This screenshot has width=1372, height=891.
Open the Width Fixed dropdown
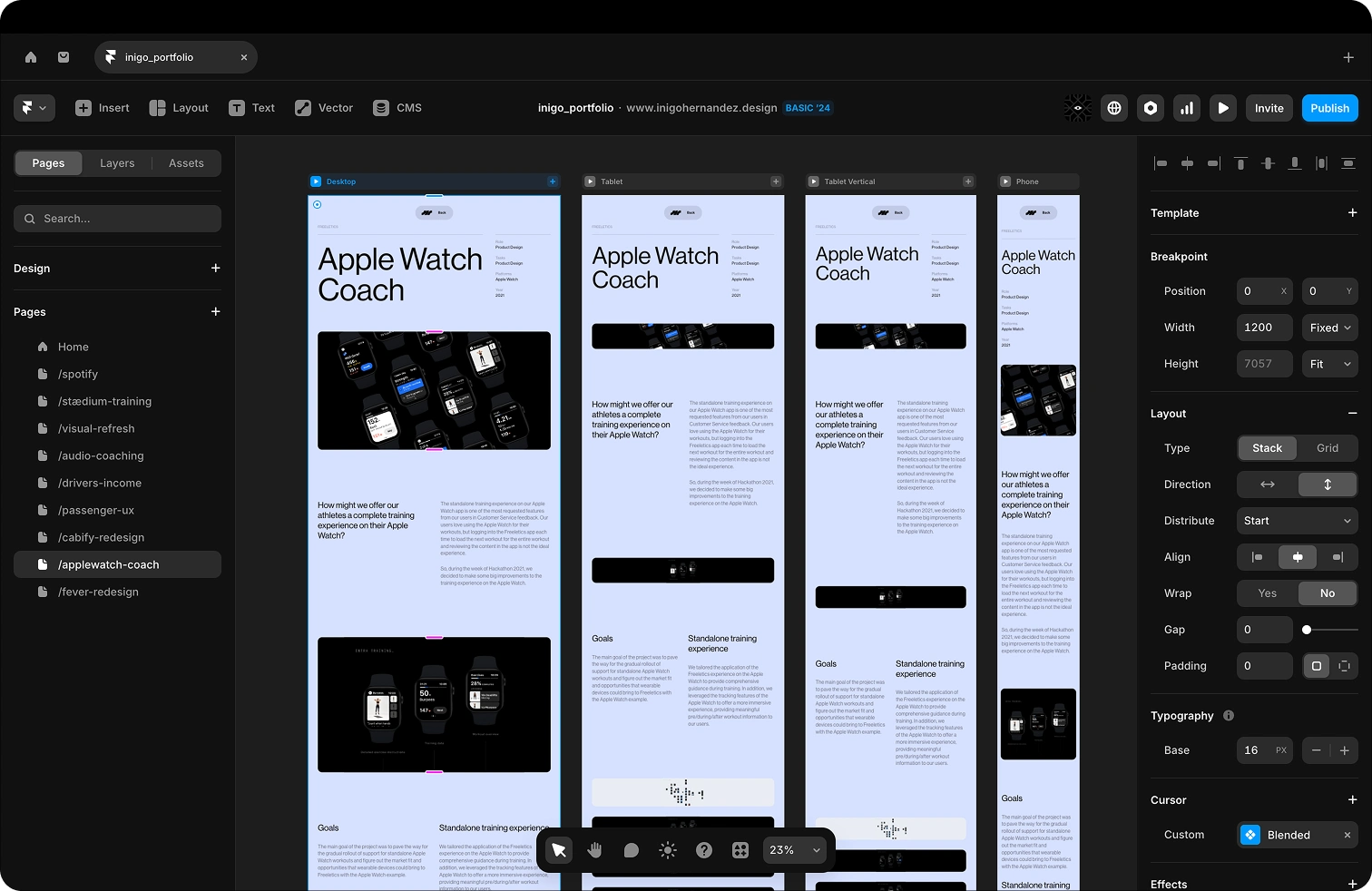(1328, 327)
